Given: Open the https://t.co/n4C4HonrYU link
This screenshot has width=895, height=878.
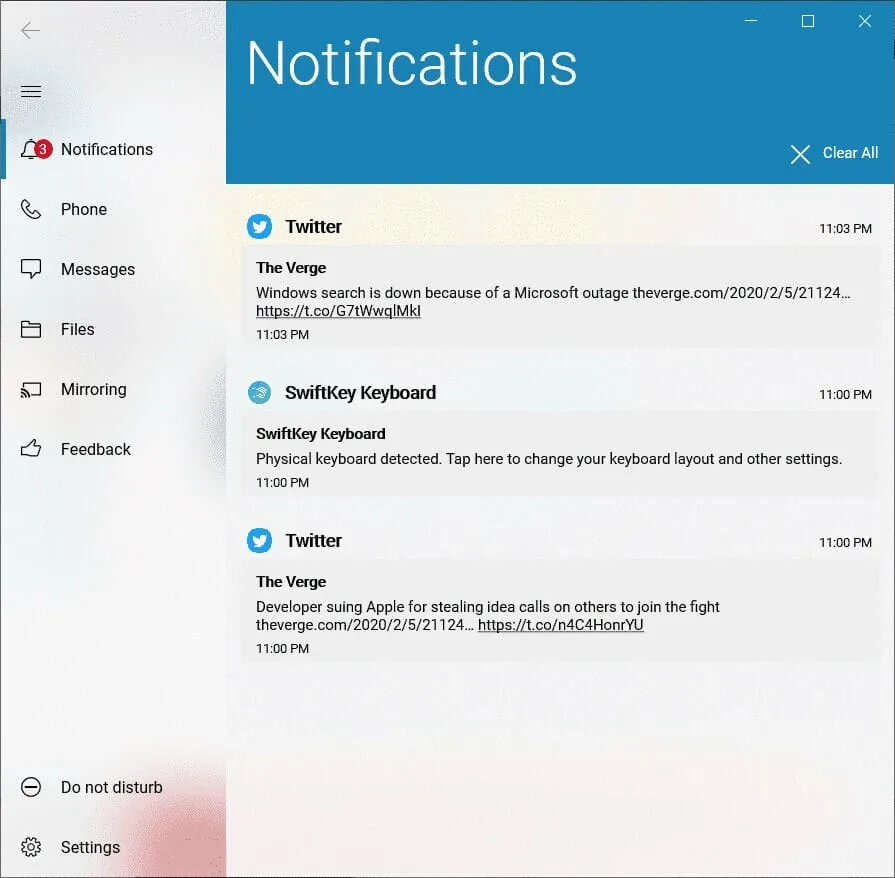Looking at the screenshot, I should click(561, 625).
